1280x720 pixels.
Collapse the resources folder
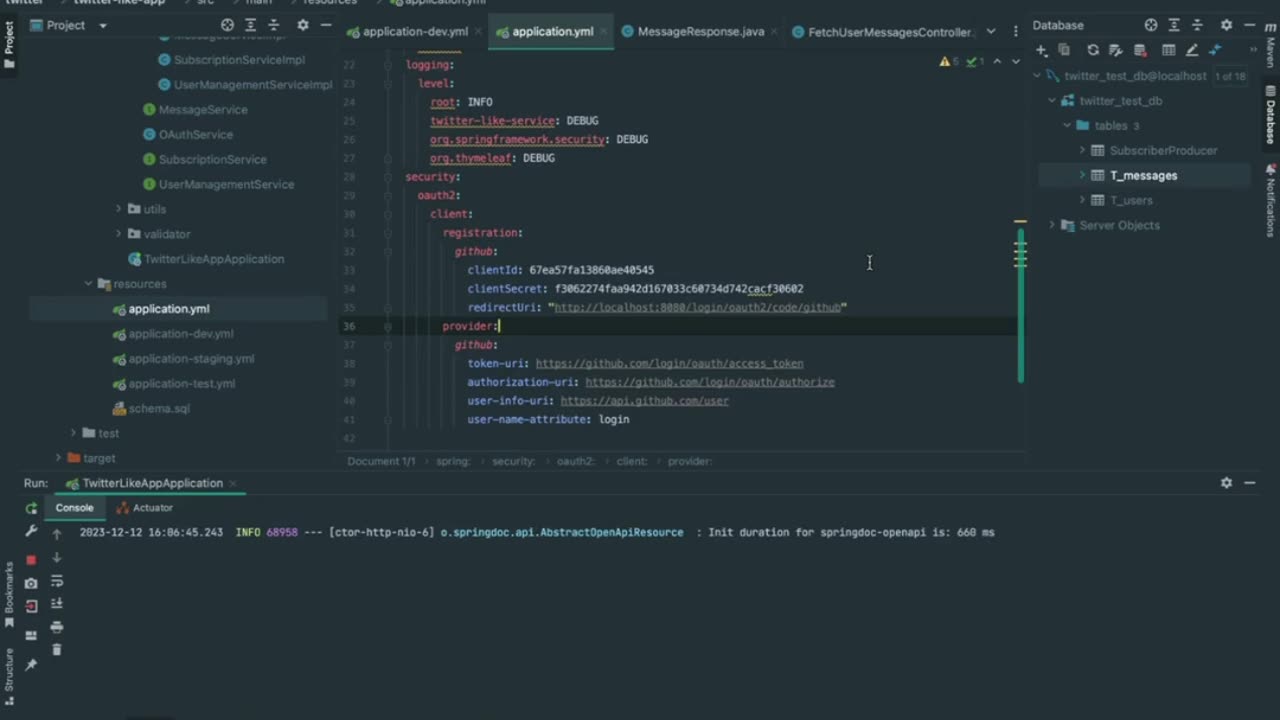pos(88,284)
